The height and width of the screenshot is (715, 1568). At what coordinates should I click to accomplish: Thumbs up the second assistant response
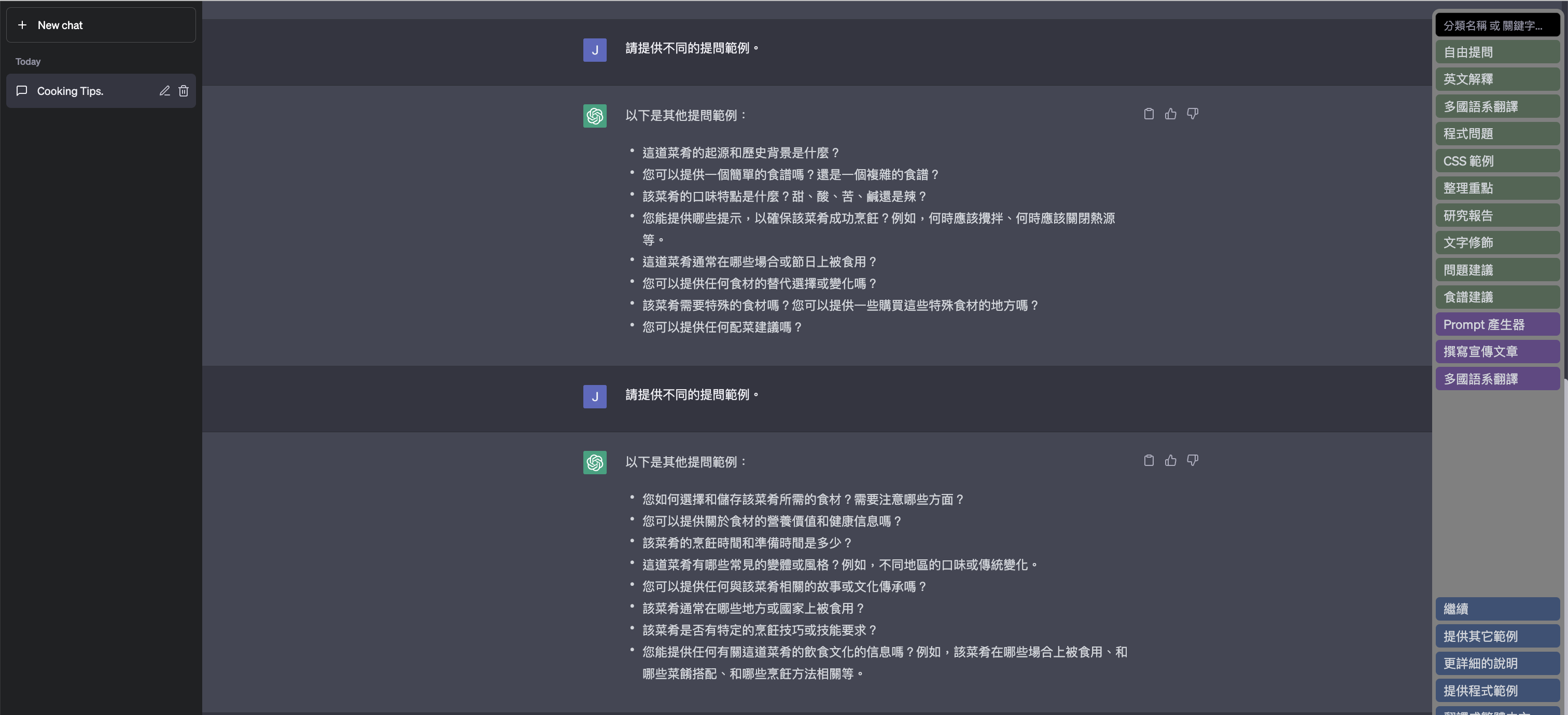pos(1170,460)
